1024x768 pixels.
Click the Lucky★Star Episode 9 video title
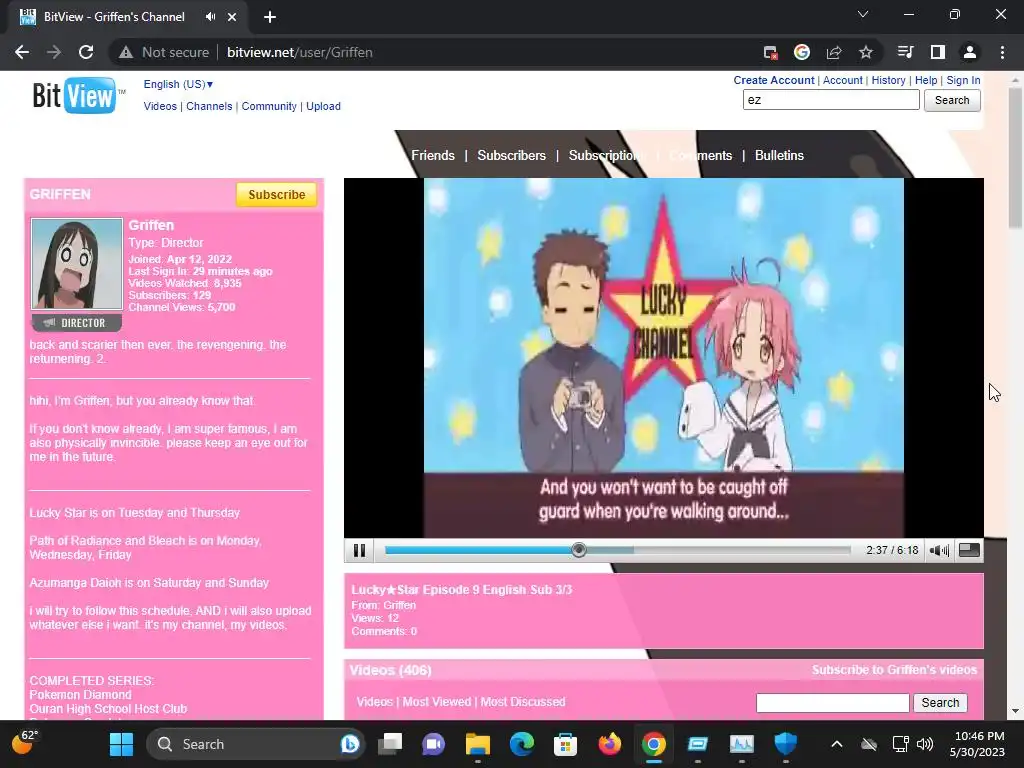pos(461,589)
